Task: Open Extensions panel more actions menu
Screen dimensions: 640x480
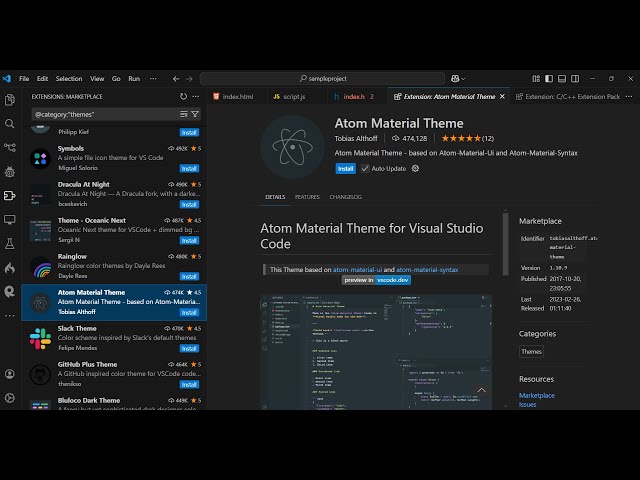Action: pyautogui.click(x=196, y=96)
